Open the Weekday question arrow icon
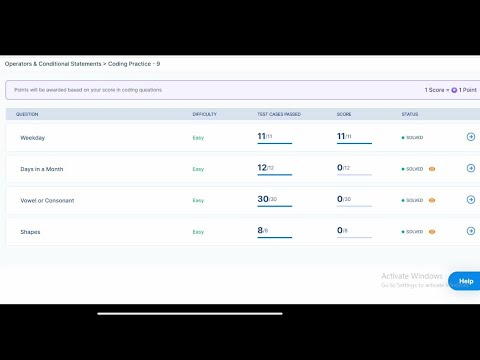Viewport: 480px width, 360px height. tap(471, 137)
